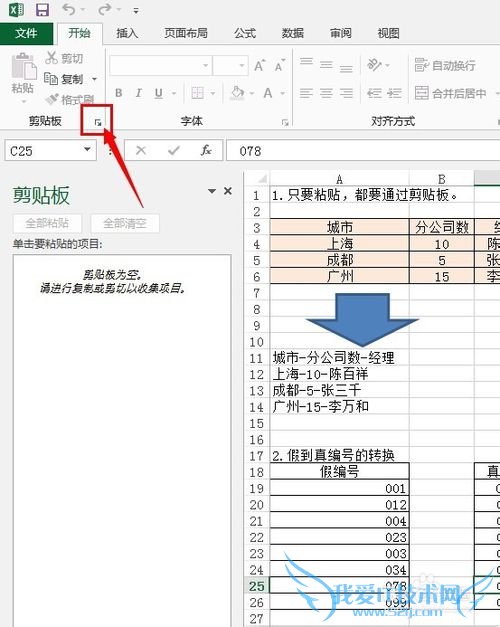Click the formula bar showing 078

[363, 151]
